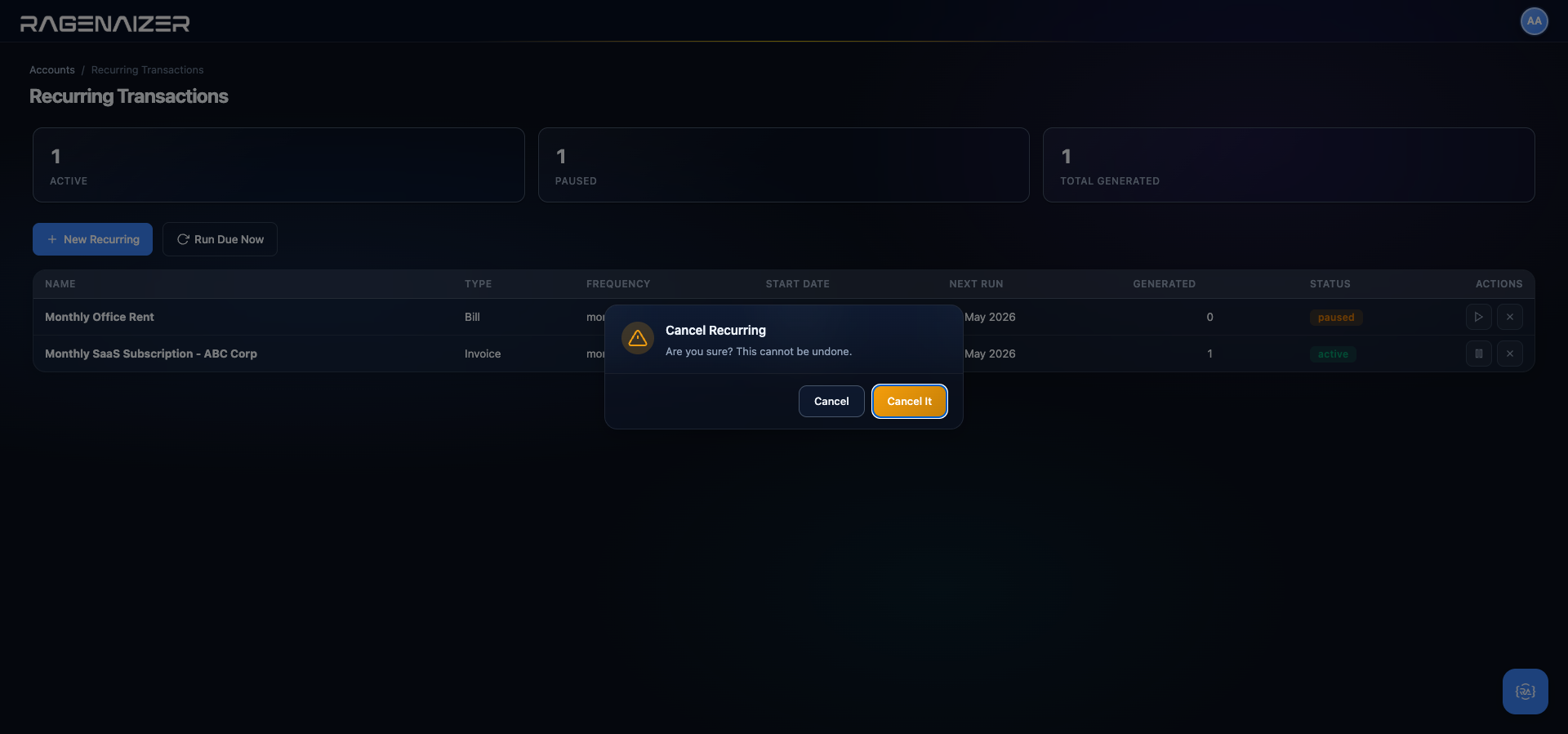Cancel Monthly Office Rent with X icon
The width and height of the screenshot is (1568, 734).
tap(1509, 317)
